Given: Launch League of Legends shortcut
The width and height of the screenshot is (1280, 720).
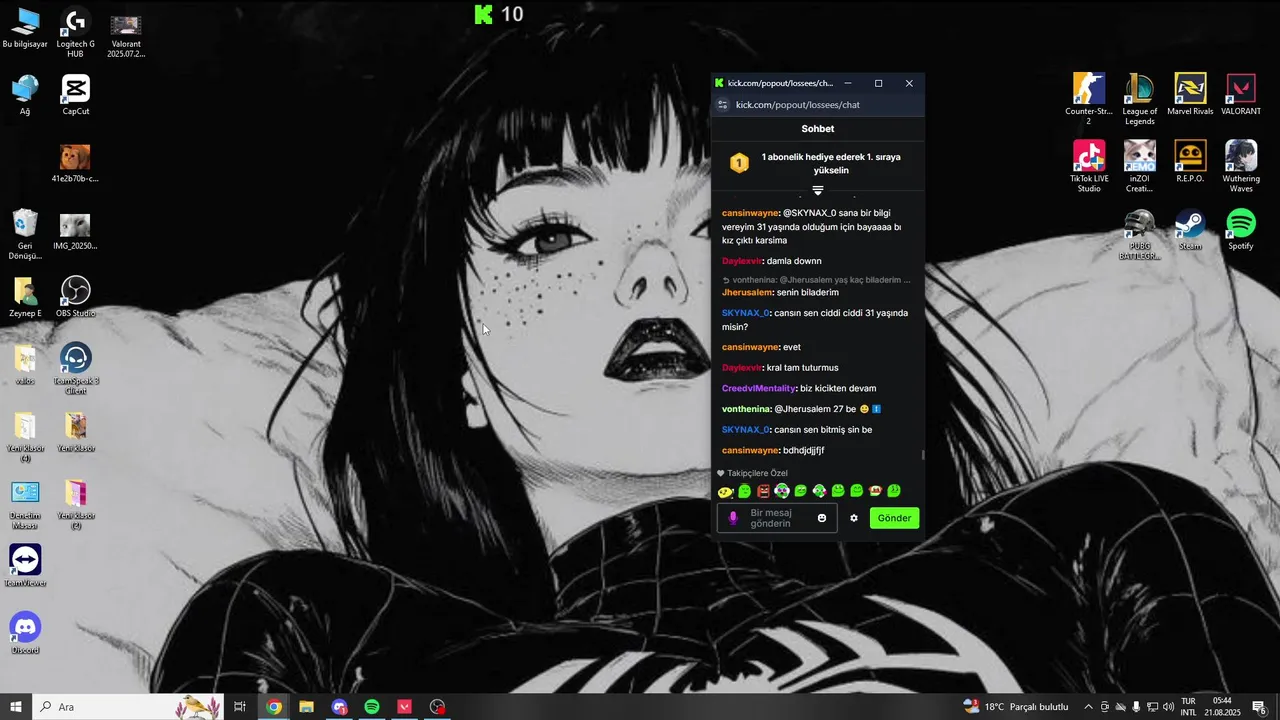Looking at the screenshot, I should click(x=1139, y=99).
